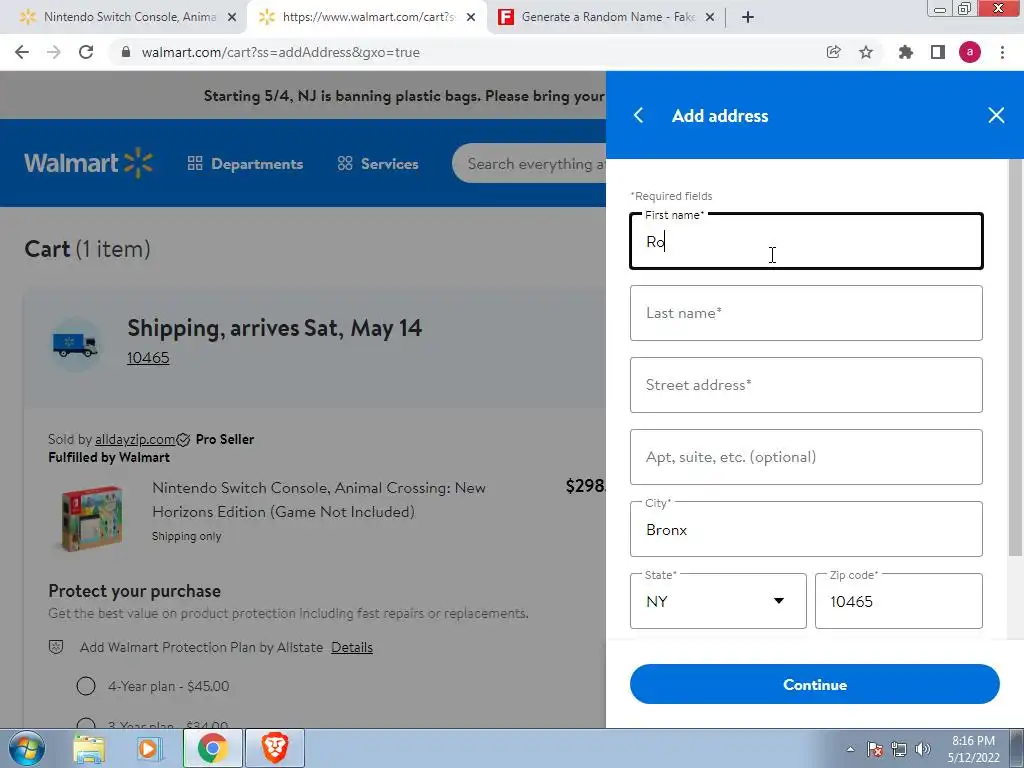Close the Nintendo Switch Console tab
1024x768 pixels.
point(232,17)
